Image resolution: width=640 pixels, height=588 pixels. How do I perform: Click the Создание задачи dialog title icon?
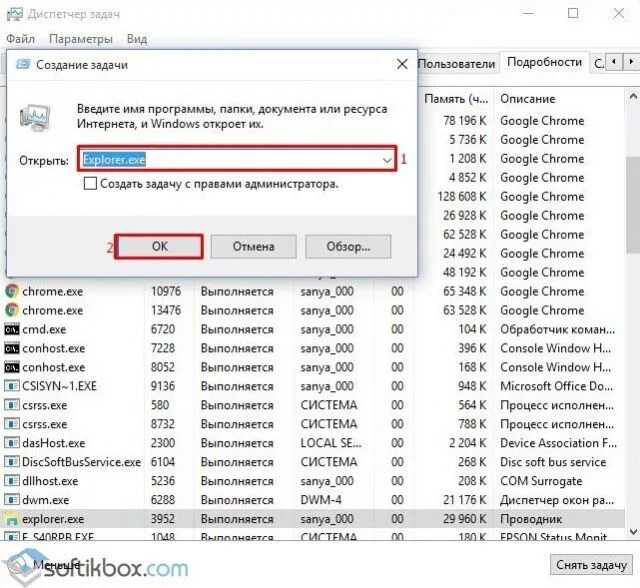pyautogui.click(x=23, y=64)
